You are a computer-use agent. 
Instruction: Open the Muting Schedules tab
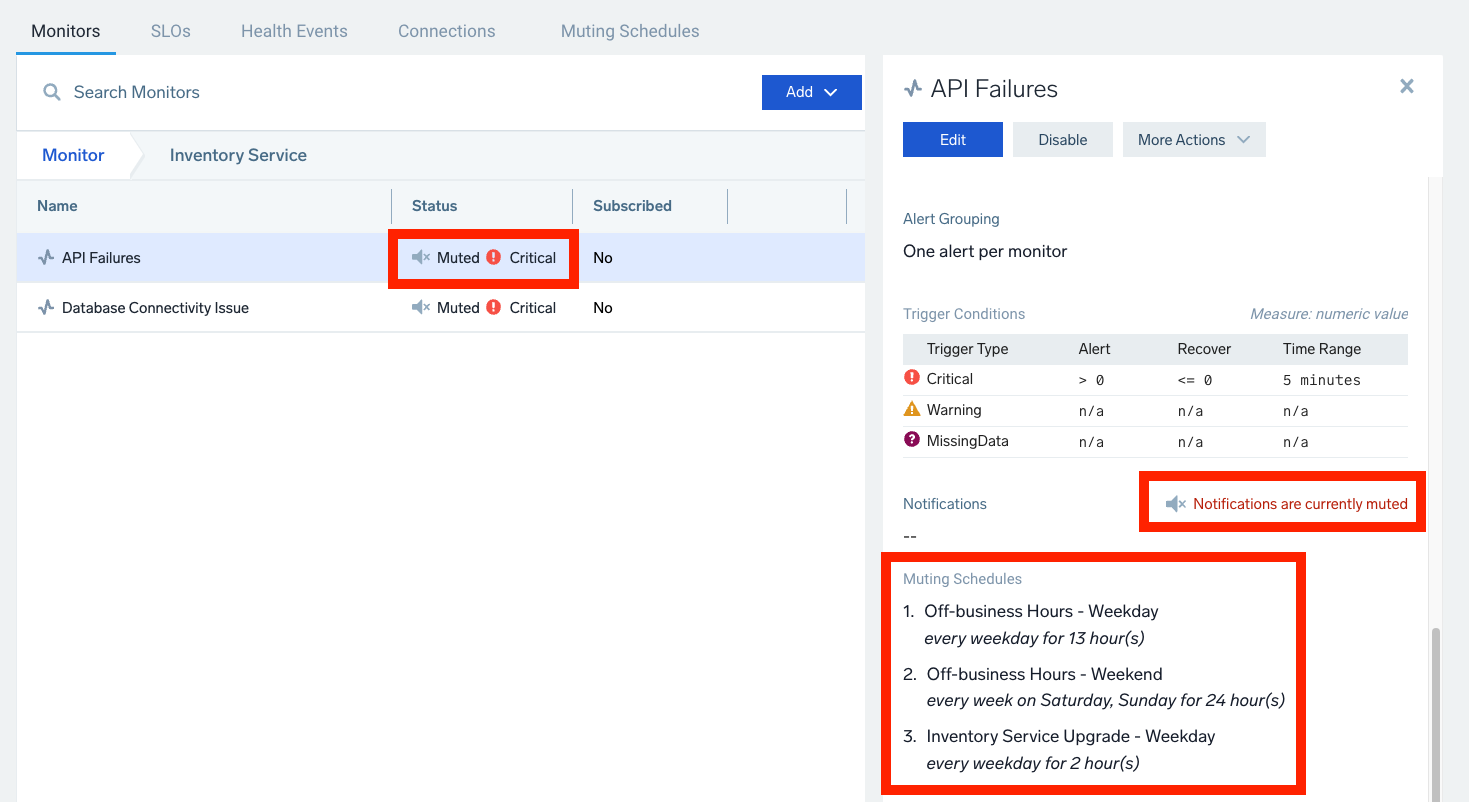[629, 31]
